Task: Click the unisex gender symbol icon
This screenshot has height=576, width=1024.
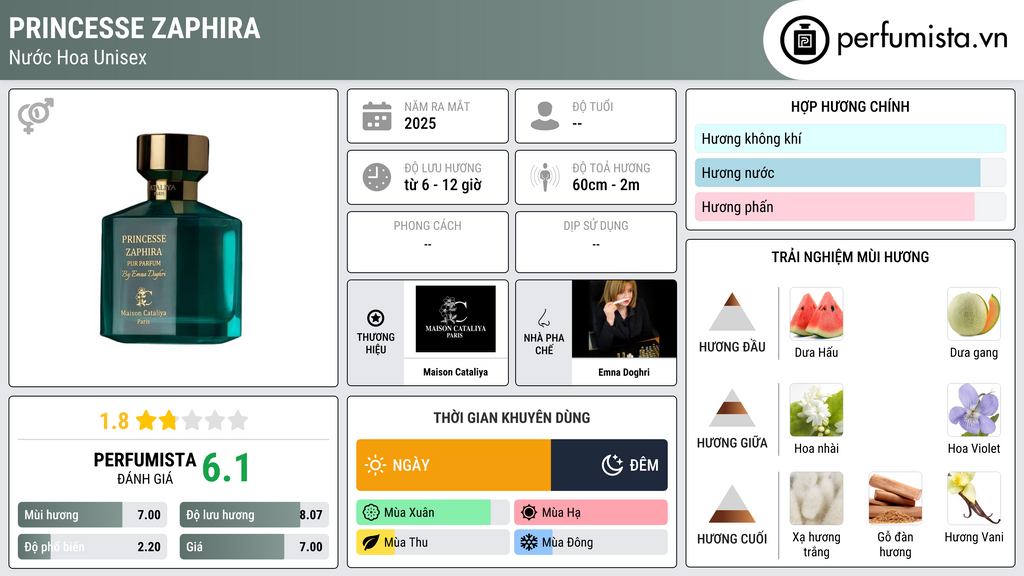Action: coord(35,116)
